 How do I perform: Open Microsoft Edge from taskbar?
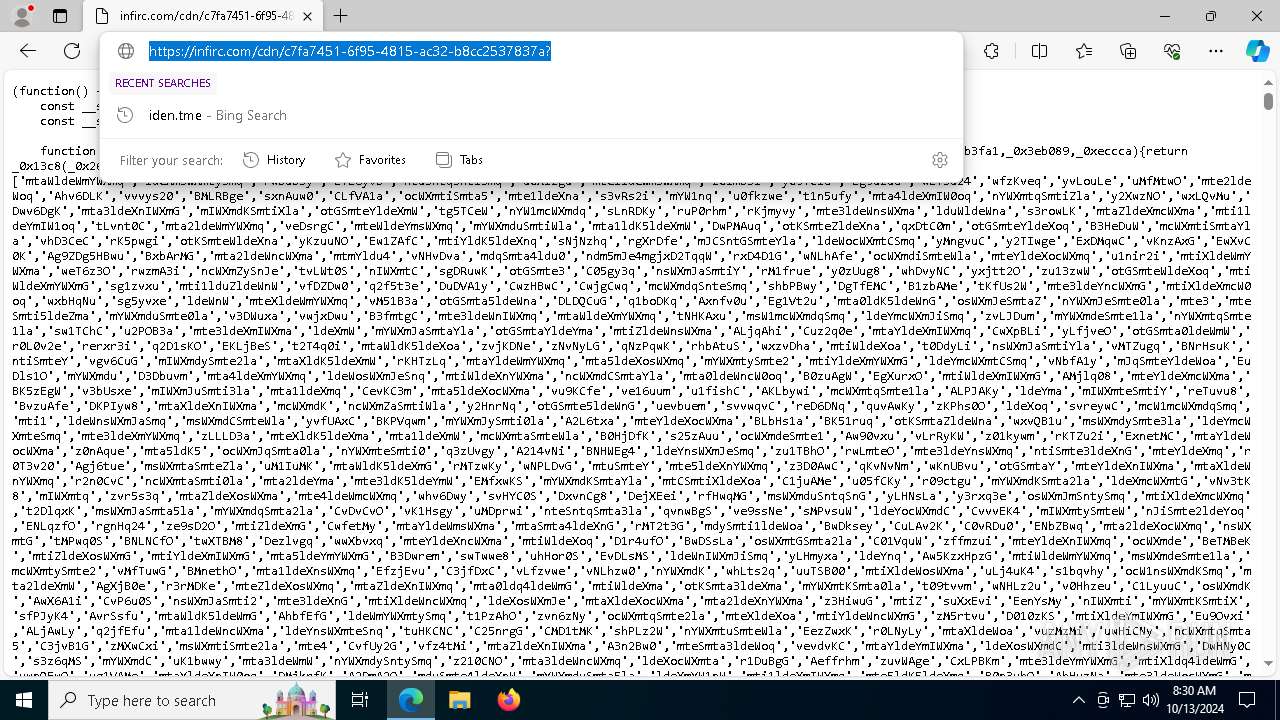pyautogui.click(x=410, y=701)
